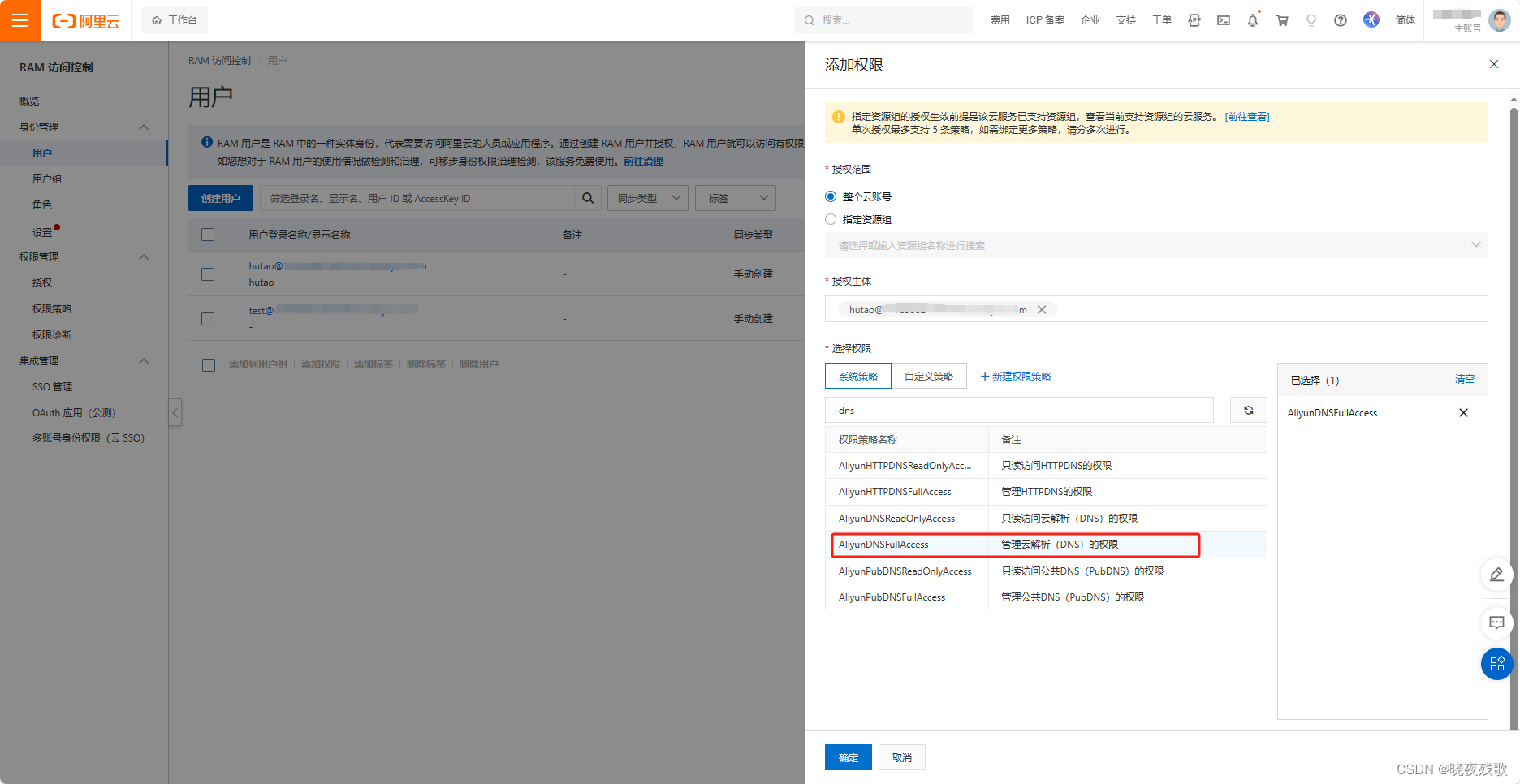Open the chat feedback floating button
The width and height of the screenshot is (1520, 784).
[x=1497, y=622]
